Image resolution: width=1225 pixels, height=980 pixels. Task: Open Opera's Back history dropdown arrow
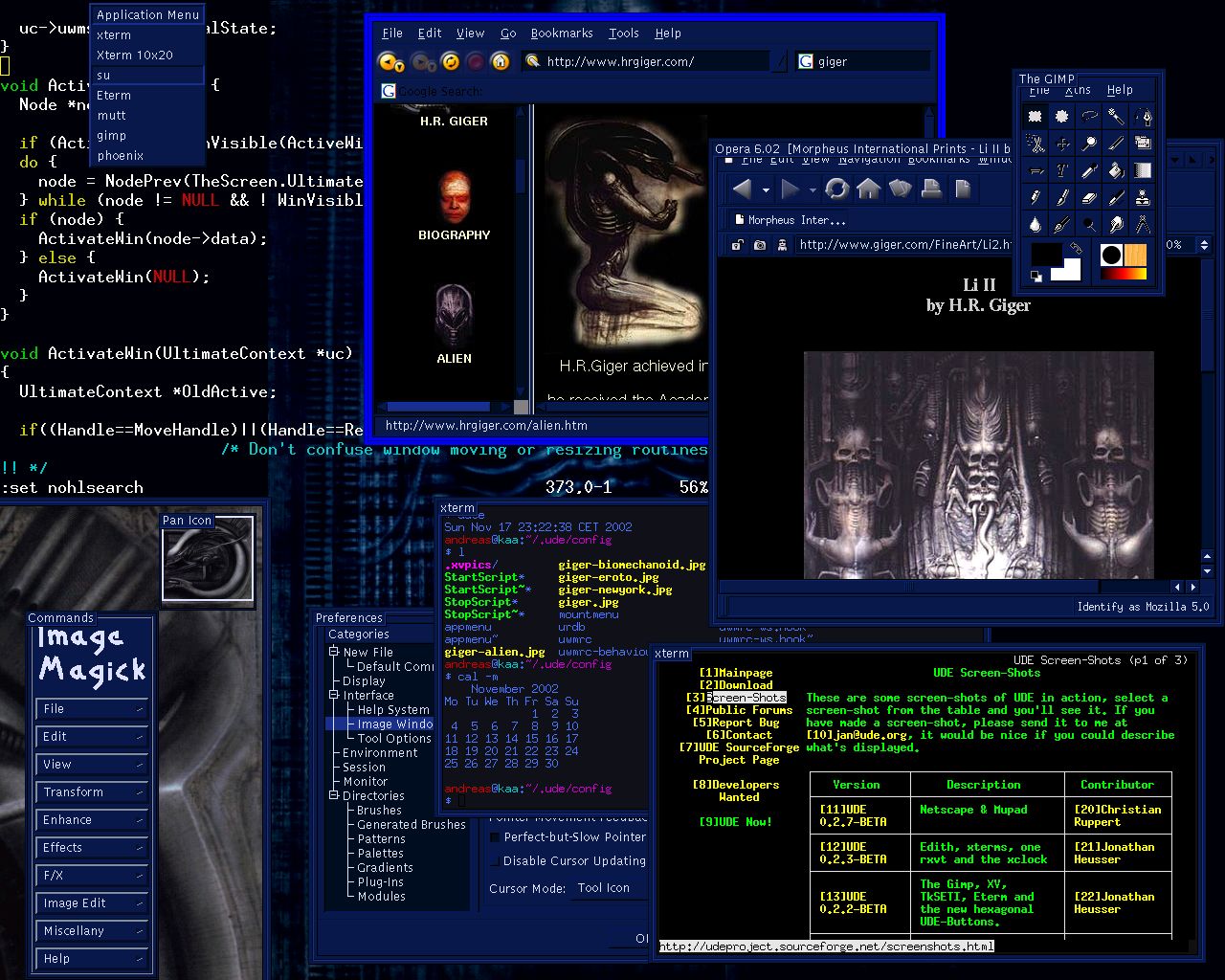pyautogui.click(x=766, y=190)
